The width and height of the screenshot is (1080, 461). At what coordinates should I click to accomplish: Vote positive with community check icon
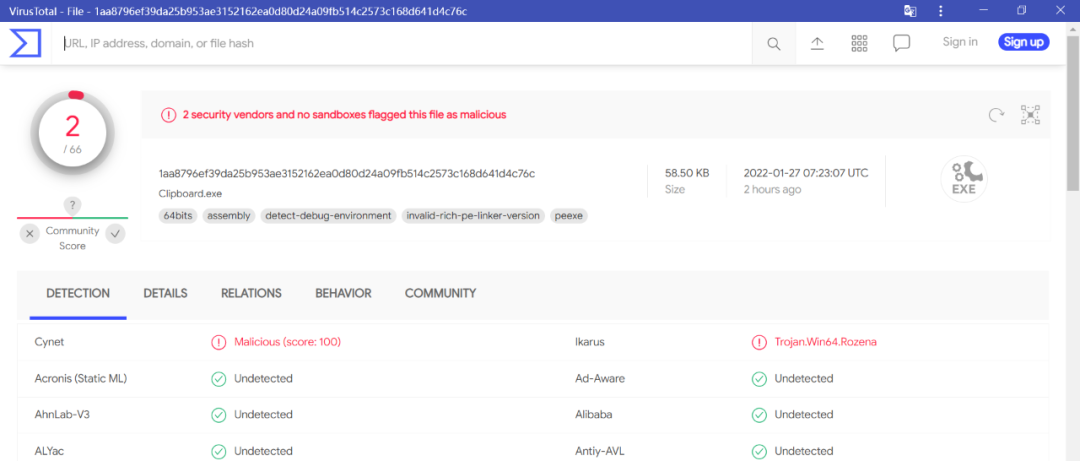[115, 234]
